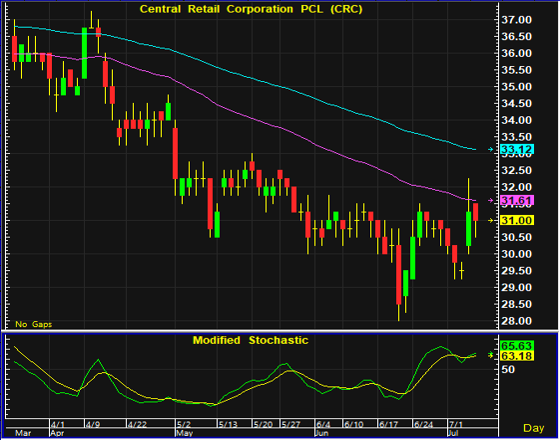
Task: Click the 6/4 date axis marker
Action: tap(323, 425)
